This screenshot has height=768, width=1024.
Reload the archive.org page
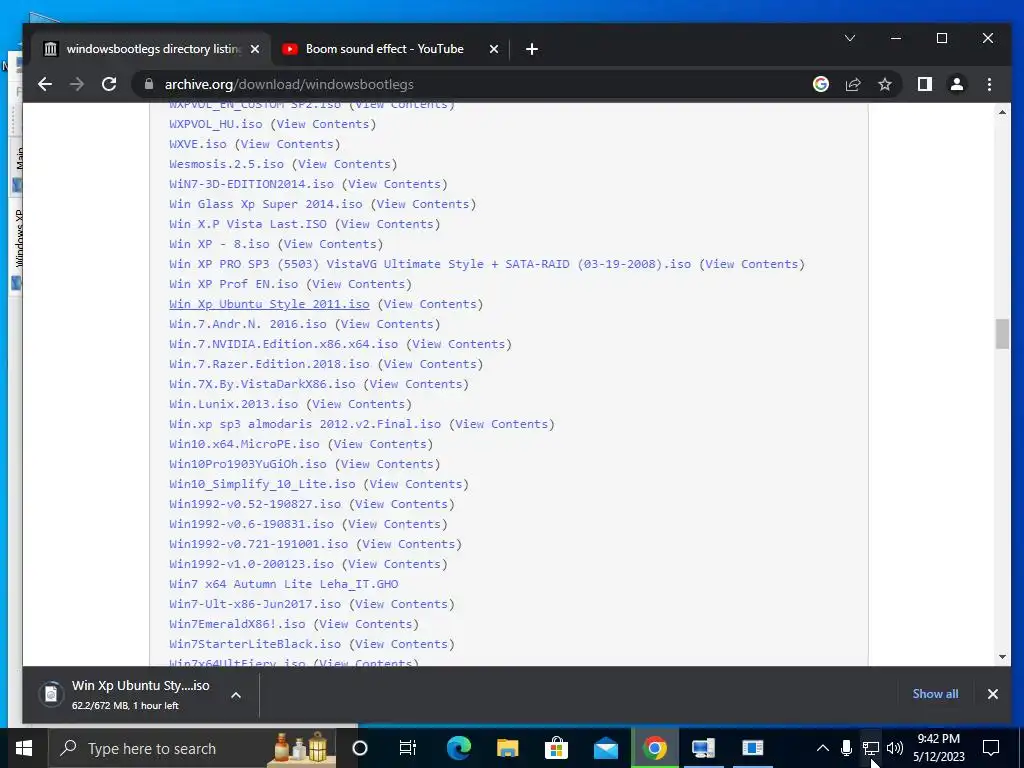109,84
